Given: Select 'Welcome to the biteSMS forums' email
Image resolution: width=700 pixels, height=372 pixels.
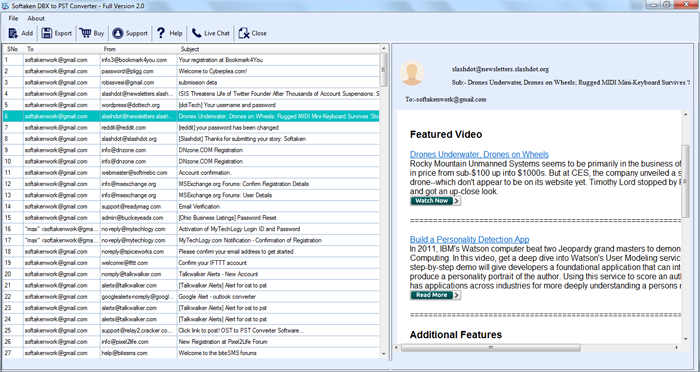Looking at the screenshot, I should point(191,353).
